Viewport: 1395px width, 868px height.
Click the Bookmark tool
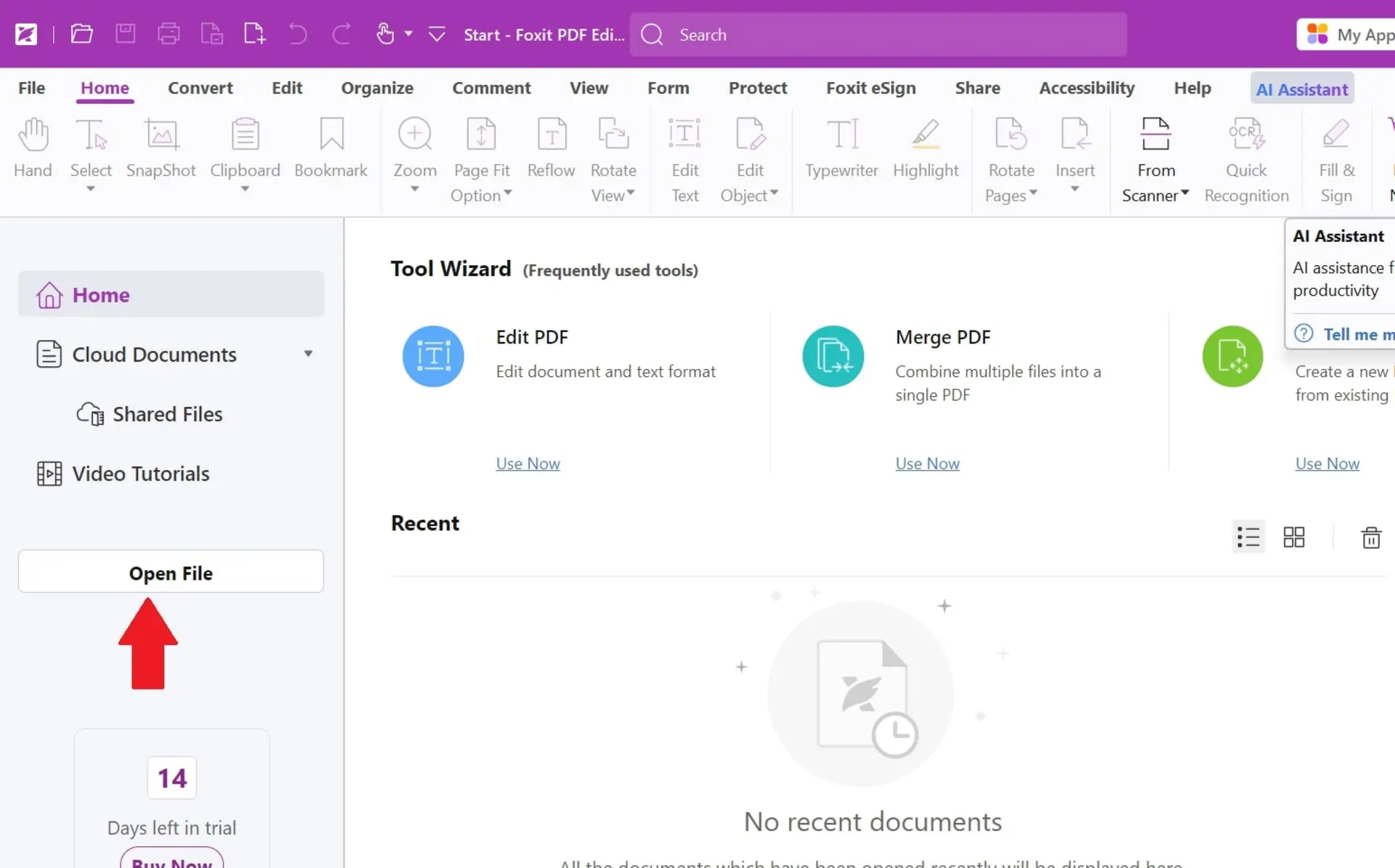(x=331, y=148)
